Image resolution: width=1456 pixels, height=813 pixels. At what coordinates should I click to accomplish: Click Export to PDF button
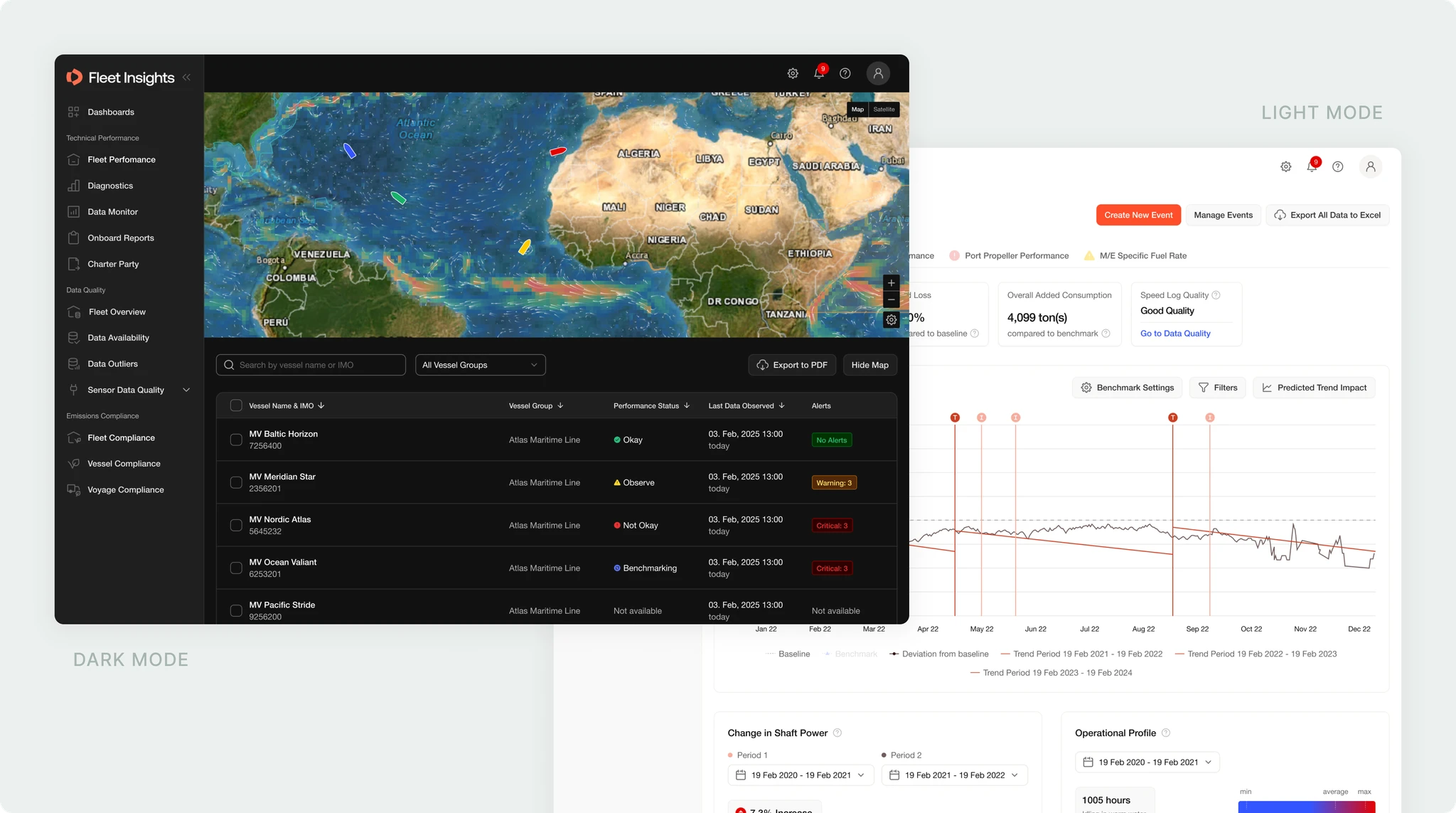tap(792, 365)
